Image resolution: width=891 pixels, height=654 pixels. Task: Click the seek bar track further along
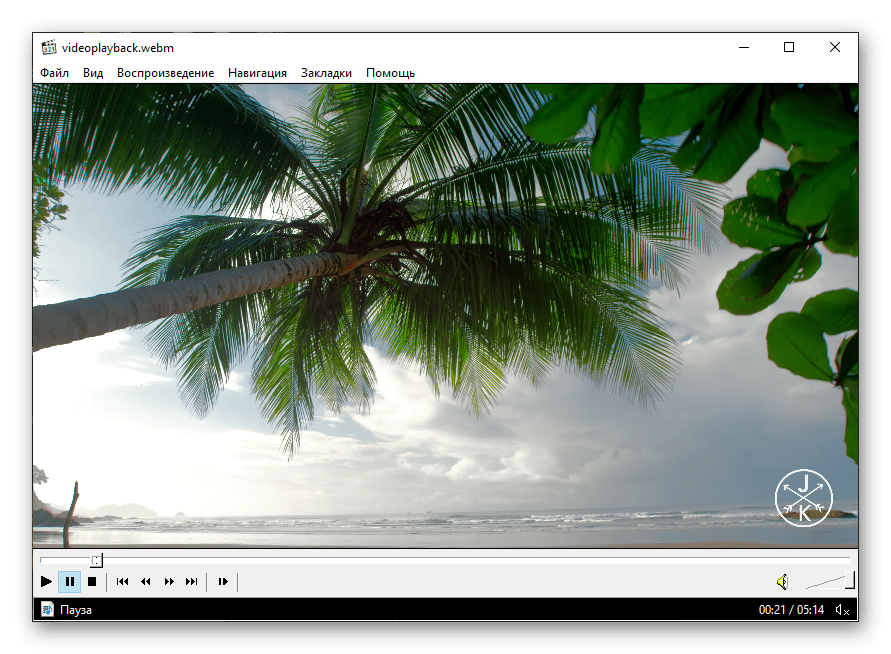tap(477, 560)
